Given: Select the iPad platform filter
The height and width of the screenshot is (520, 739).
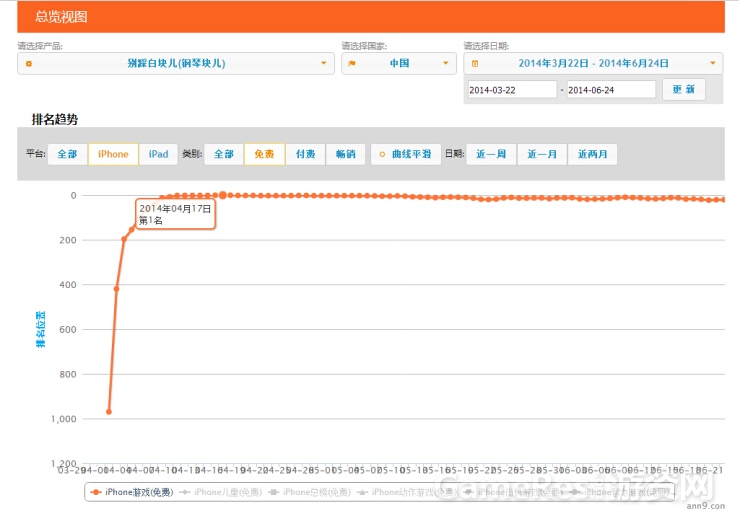Looking at the screenshot, I should coord(158,154).
